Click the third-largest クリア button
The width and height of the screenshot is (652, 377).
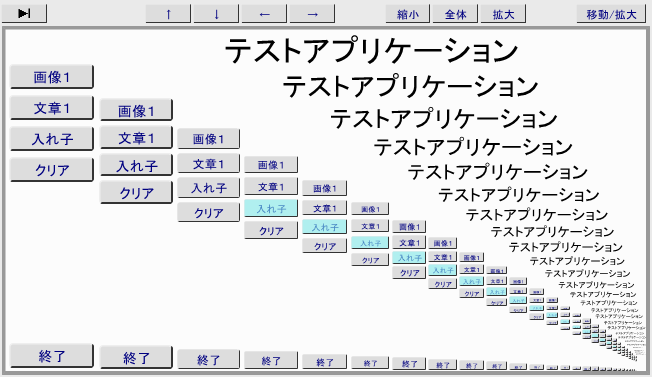[208, 212]
